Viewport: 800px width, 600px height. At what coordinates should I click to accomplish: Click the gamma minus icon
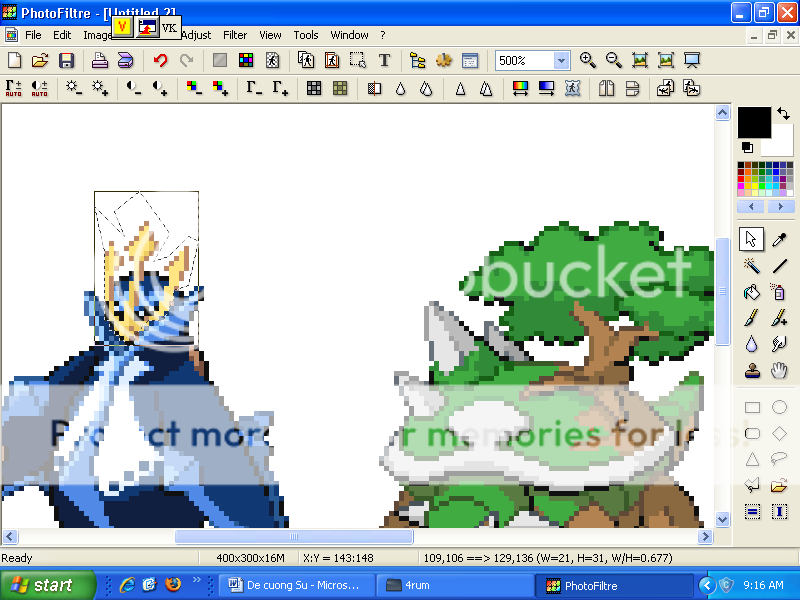coord(254,88)
